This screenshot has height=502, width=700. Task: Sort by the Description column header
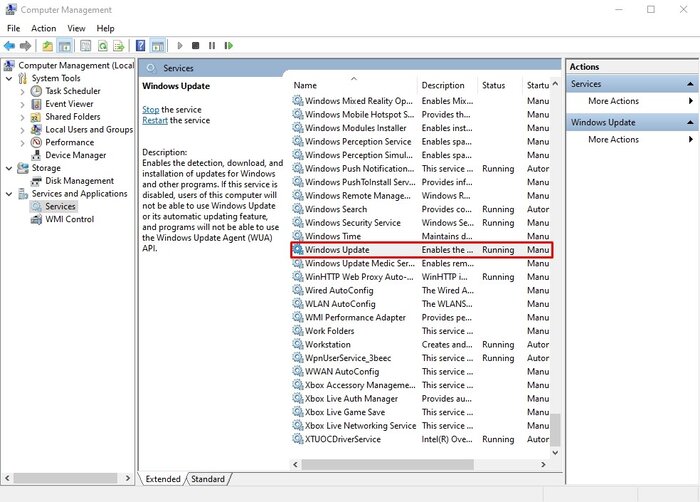click(448, 85)
